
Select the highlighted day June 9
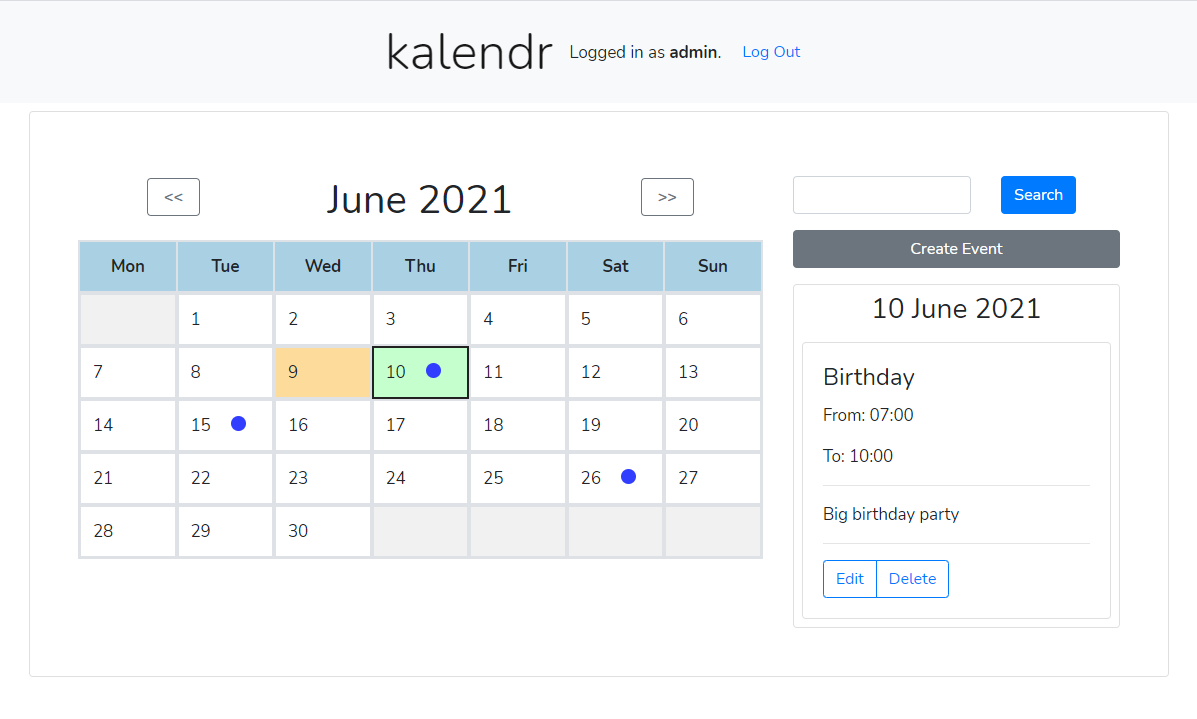tap(322, 372)
